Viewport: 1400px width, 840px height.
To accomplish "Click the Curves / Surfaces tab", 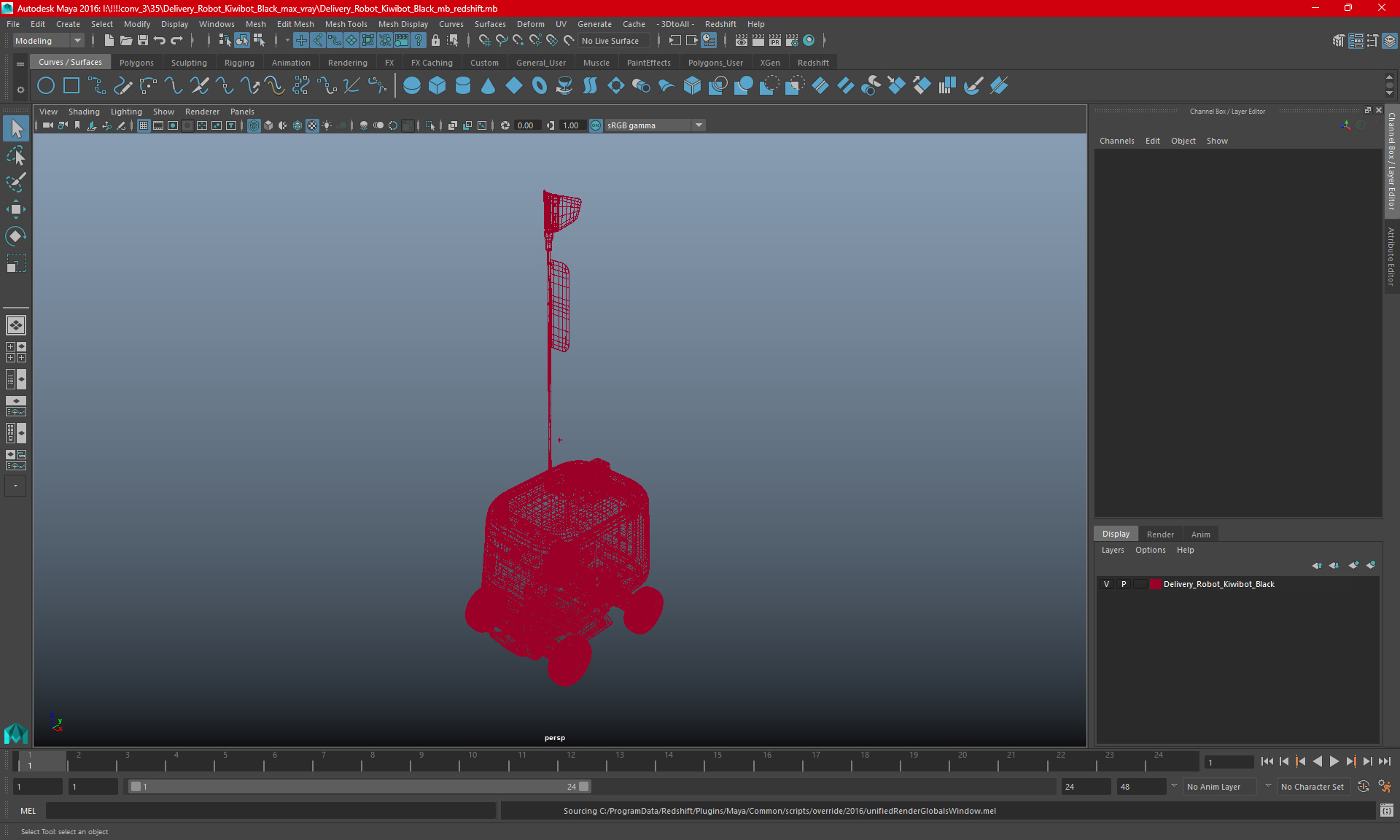I will coord(70,63).
